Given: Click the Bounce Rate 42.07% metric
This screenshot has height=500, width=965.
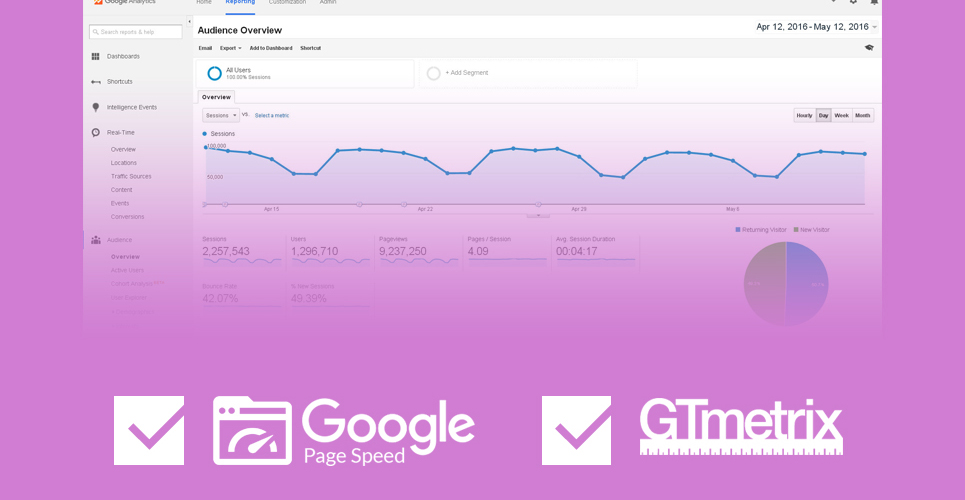Looking at the screenshot, I should point(242,296).
